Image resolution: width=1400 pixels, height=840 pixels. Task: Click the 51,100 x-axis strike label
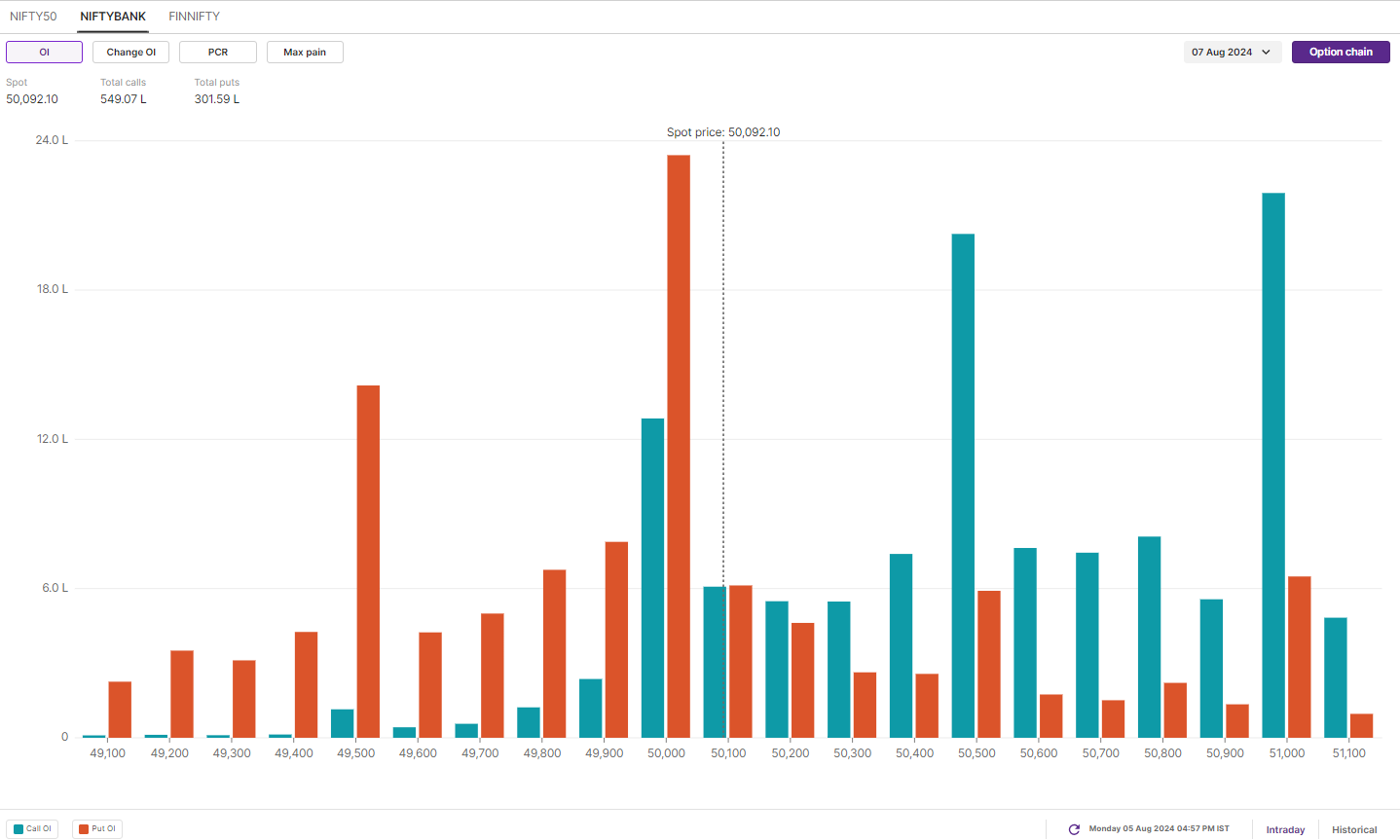pos(1348,753)
